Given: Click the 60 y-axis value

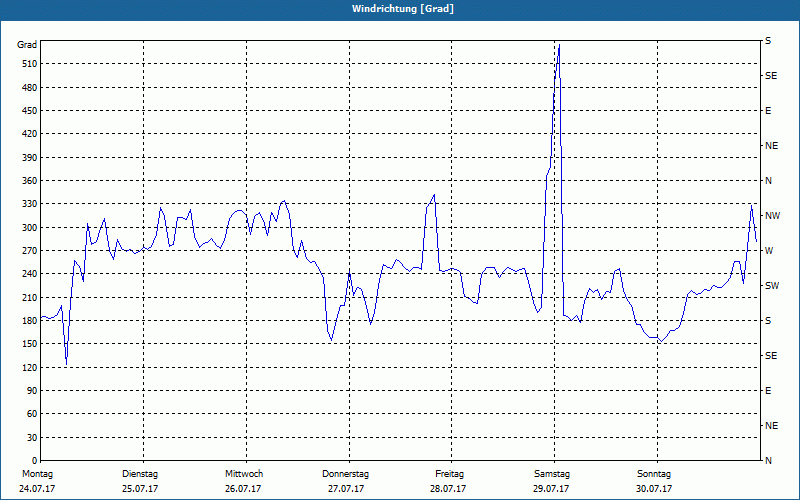Looking at the screenshot, I should click(32, 414).
